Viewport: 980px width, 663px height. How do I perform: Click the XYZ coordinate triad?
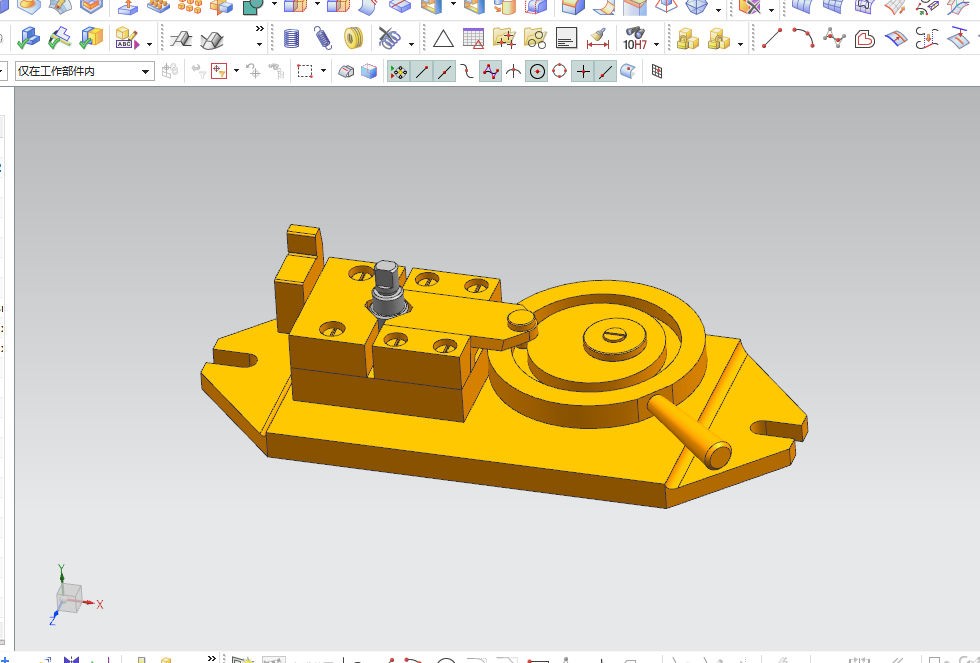pyautogui.click(x=76, y=594)
